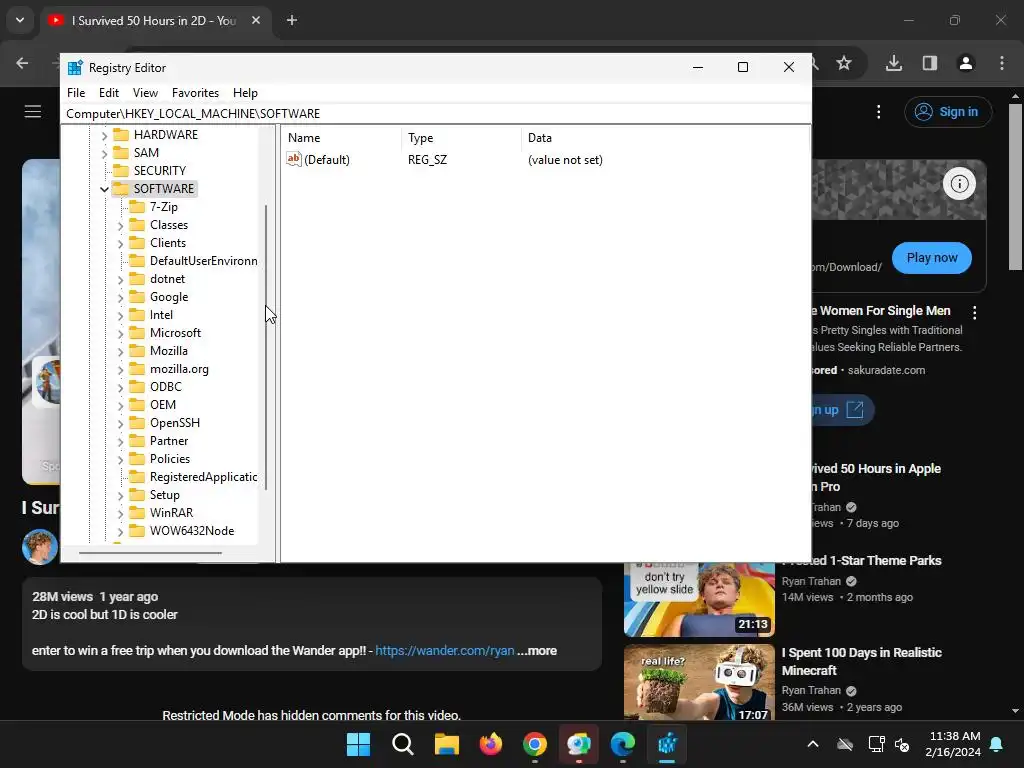Image resolution: width=1024 pixels, height=768 pixels.
Task: Expand the description with ...more
Action: 537,650
